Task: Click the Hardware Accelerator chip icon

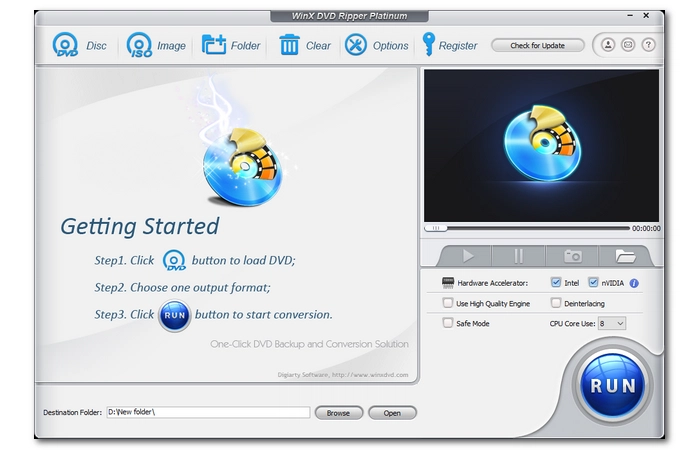Action: [x=447, y=282]
